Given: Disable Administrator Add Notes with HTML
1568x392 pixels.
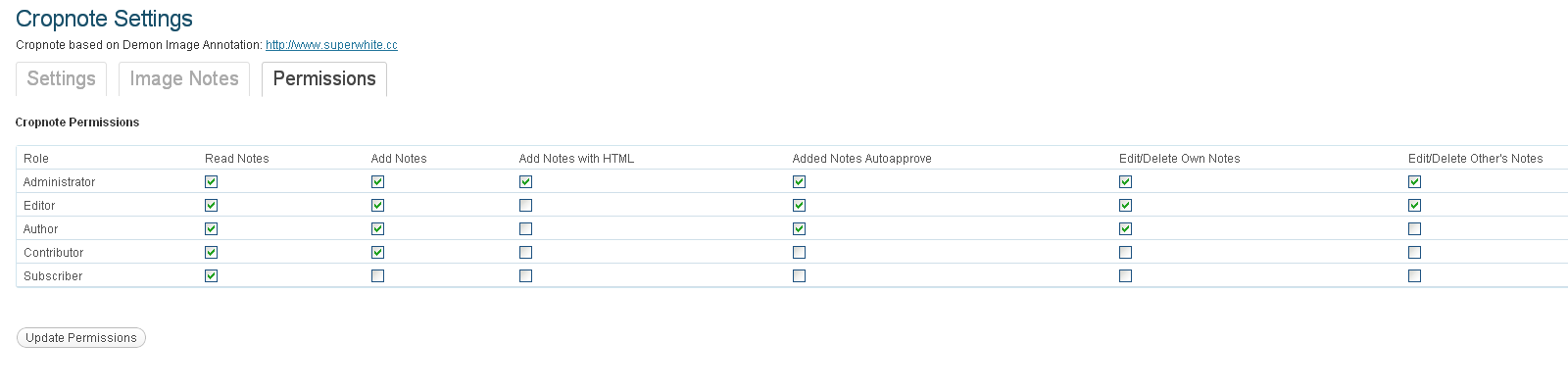Looking at the screenshot, I should coord(525,181).
